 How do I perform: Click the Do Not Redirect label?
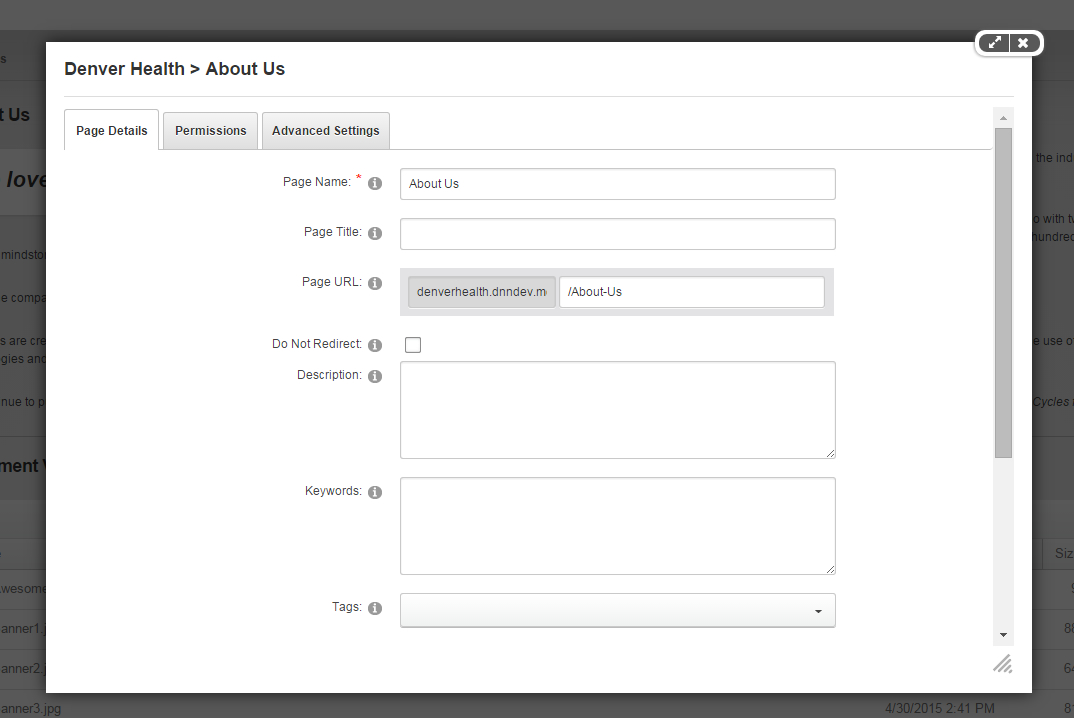[x=316, y=343]
